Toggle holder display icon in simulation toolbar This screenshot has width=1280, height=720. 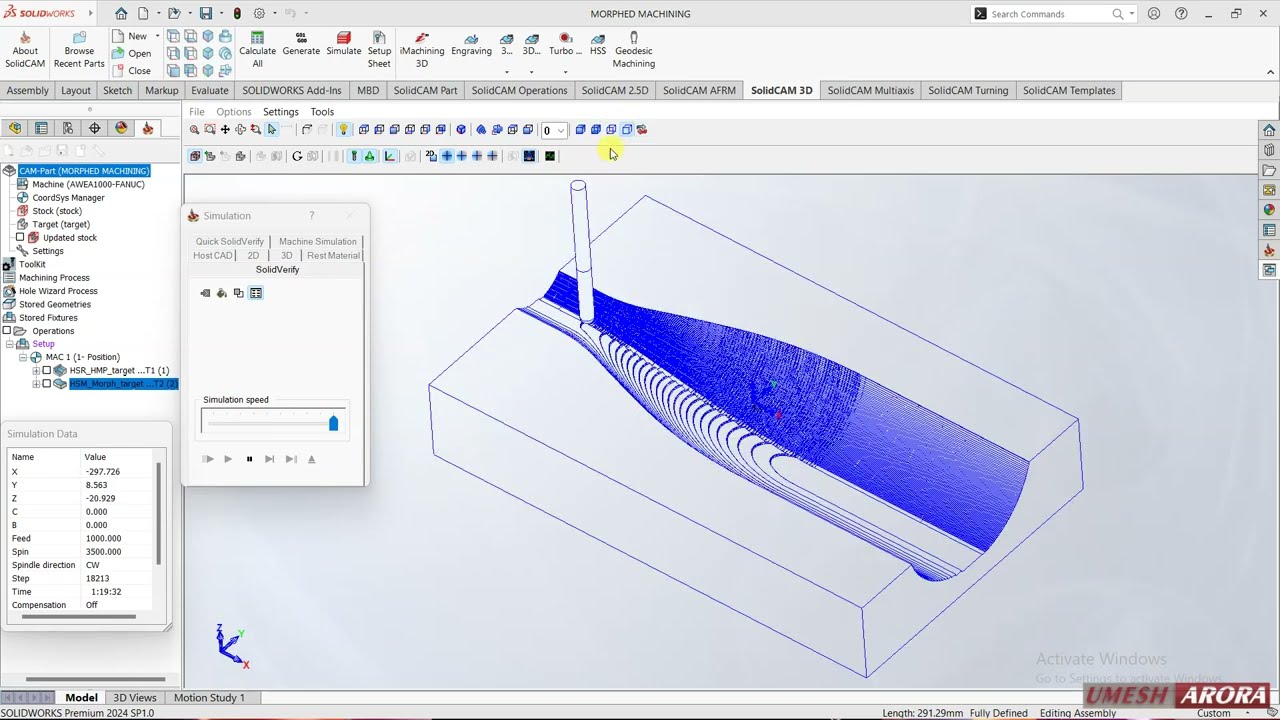[x=369, y=156]
